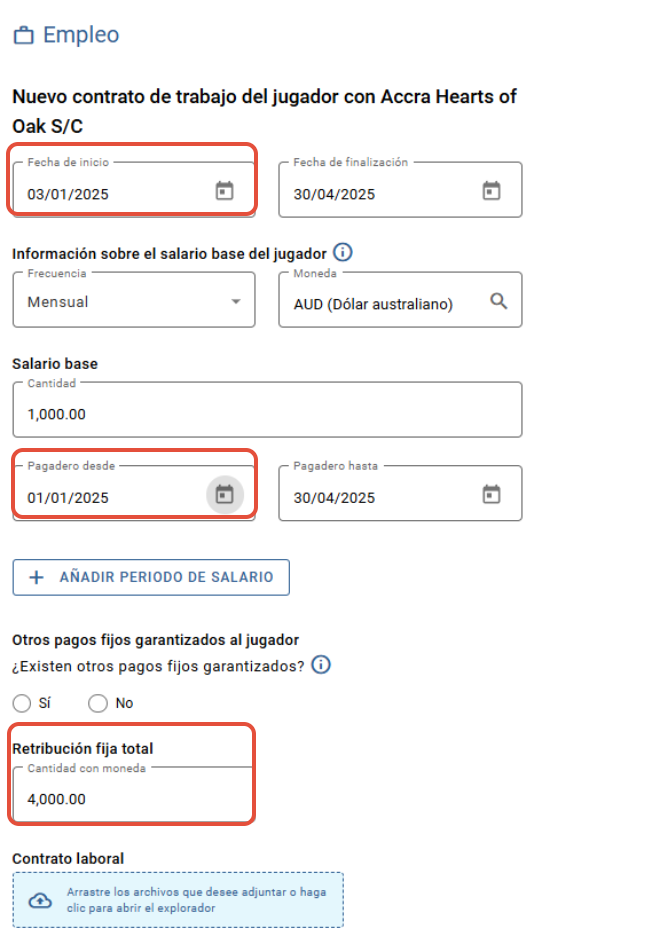Click the Contrato laboral file upload area
The image size is (652, 952).
click(178, 900)
